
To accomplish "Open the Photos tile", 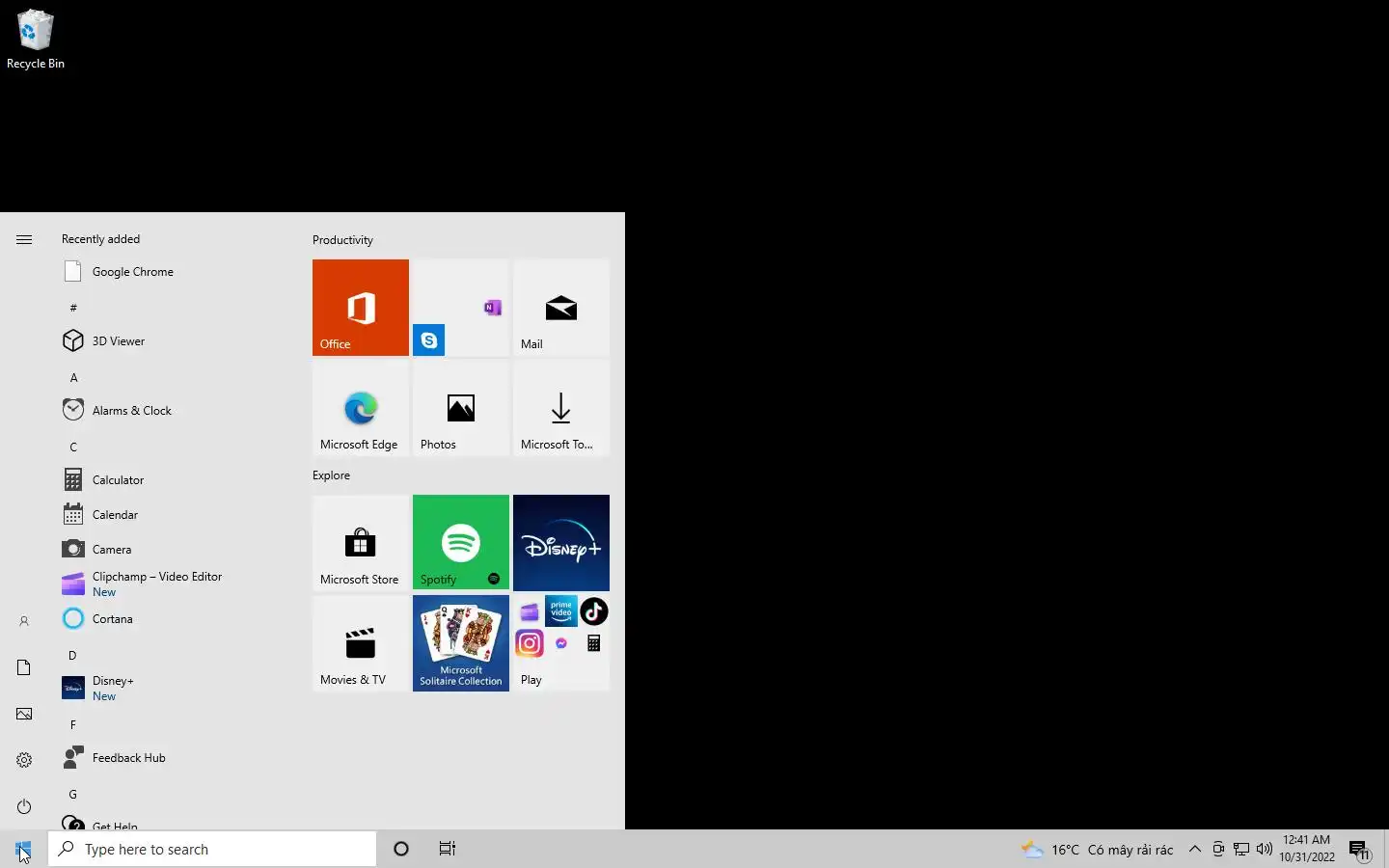I will pos(461,408).
